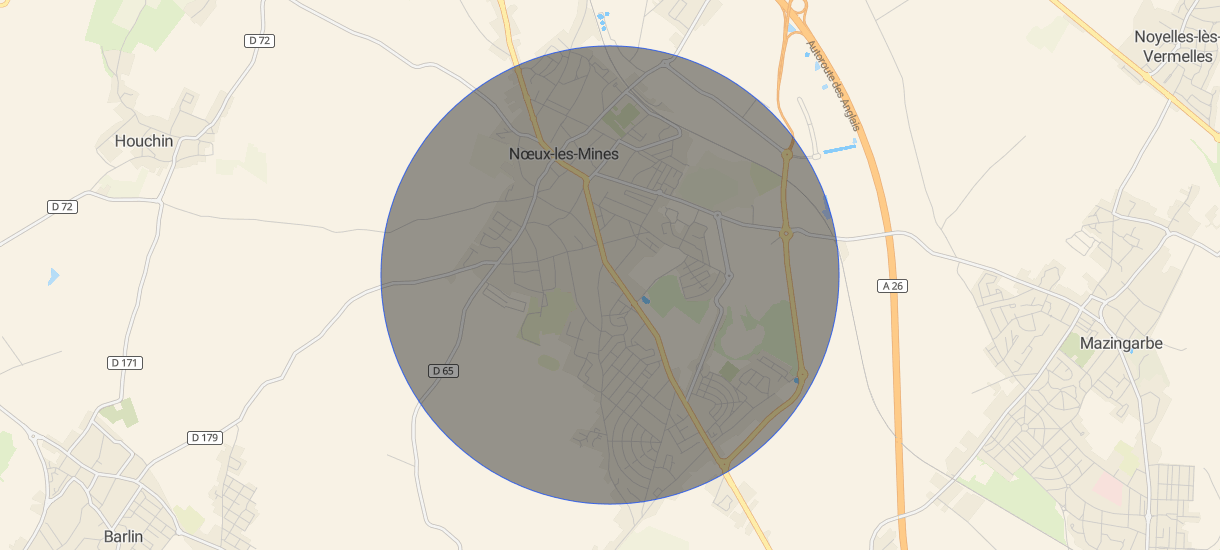Click the pink area in Mazingarbe
The width and height of the screenshot is (1220, 550).
click(1108, 489)
